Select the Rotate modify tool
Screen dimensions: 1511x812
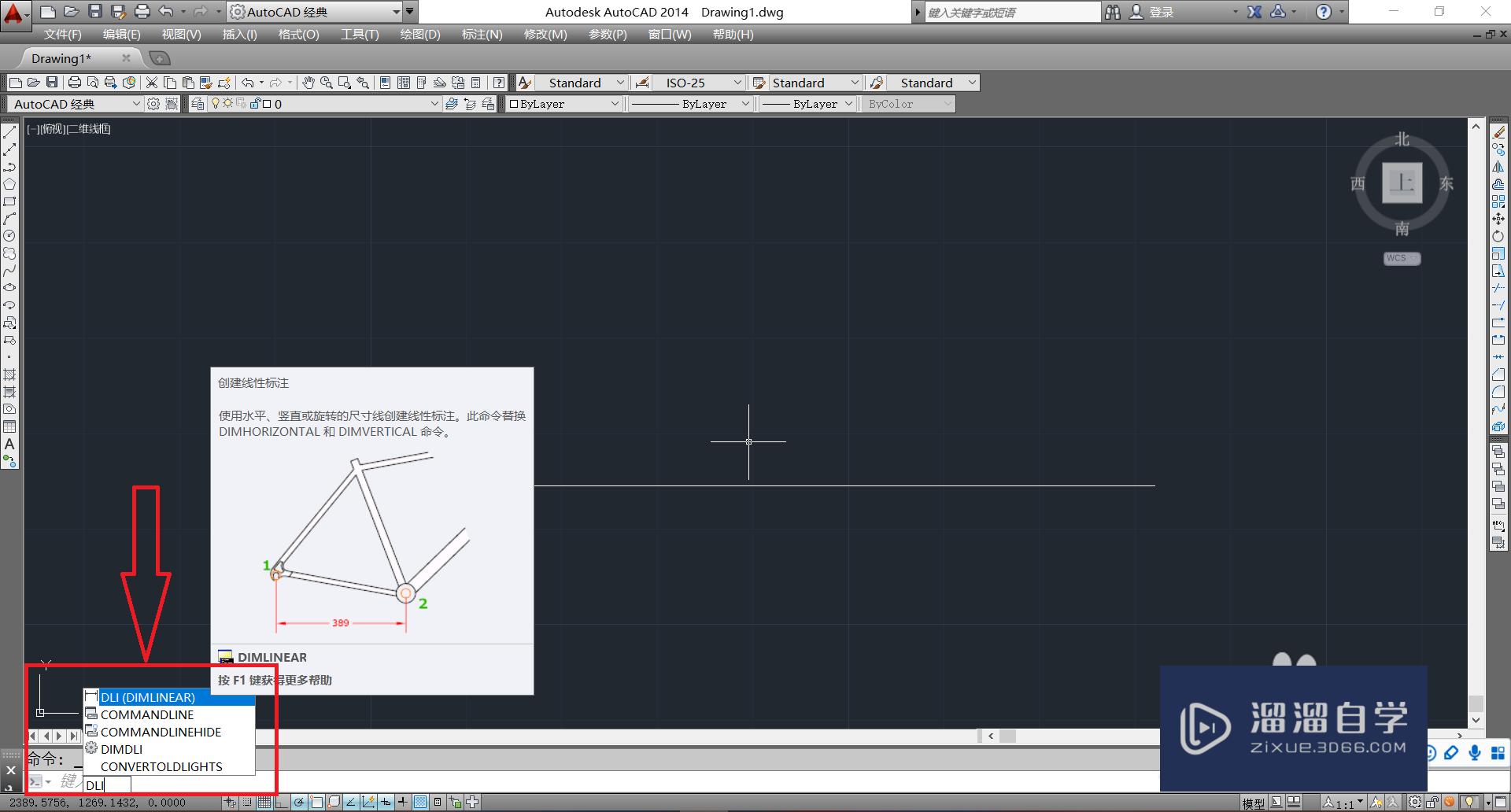click(x=1498, y=236)
